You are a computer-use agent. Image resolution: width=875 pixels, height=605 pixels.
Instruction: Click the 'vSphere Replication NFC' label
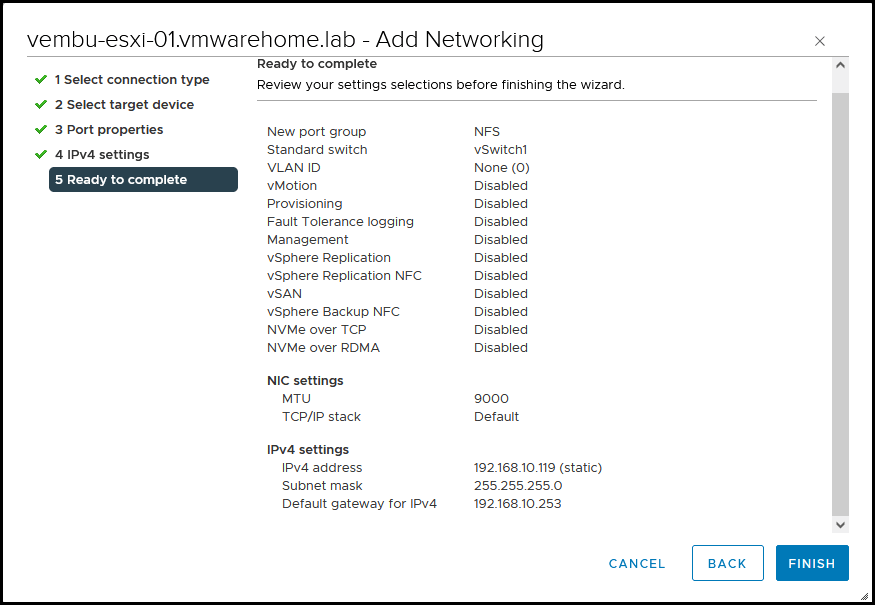click(344, 276)
